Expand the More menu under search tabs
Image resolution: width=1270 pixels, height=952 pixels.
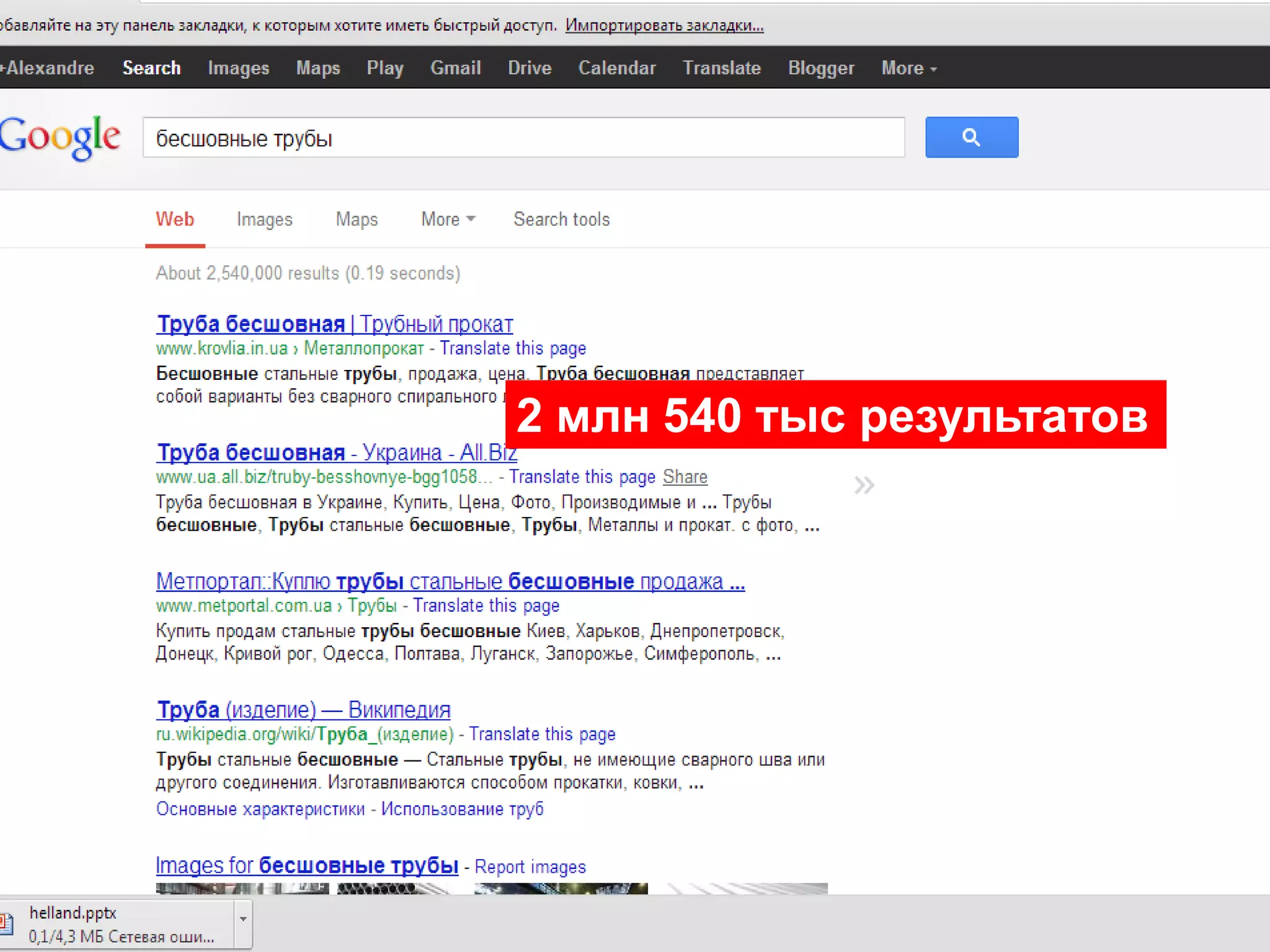click(448, 219)
